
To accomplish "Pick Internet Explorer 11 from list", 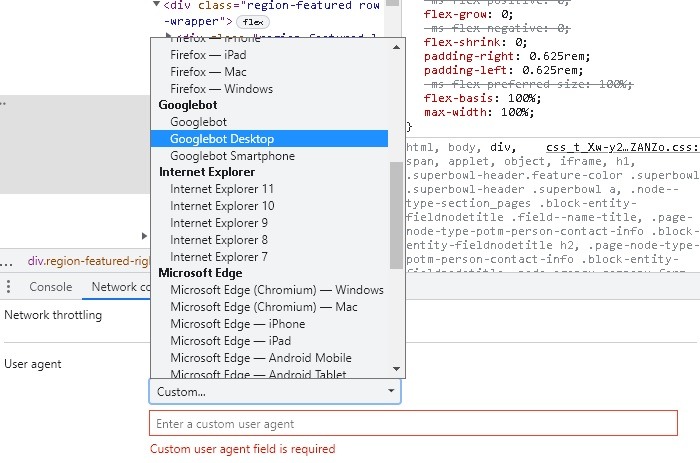I will click(222, 189).
